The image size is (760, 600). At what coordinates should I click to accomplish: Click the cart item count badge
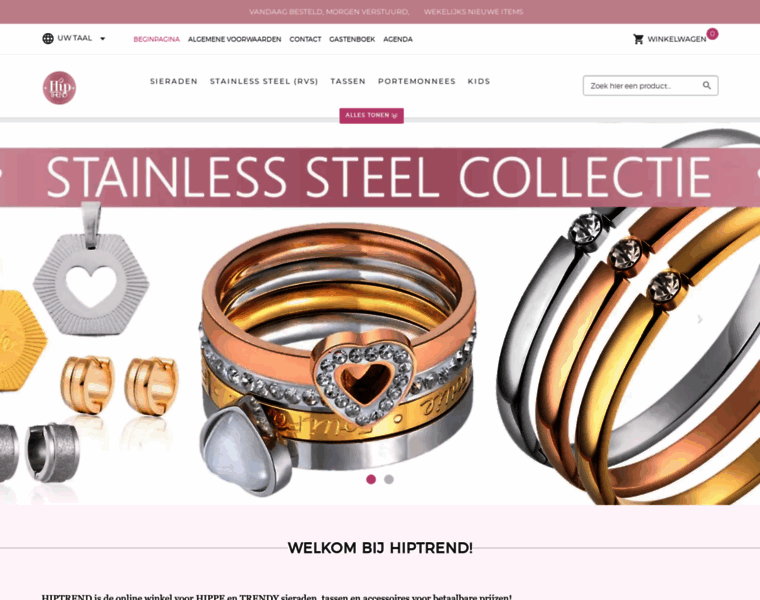[x=712, y=33]
